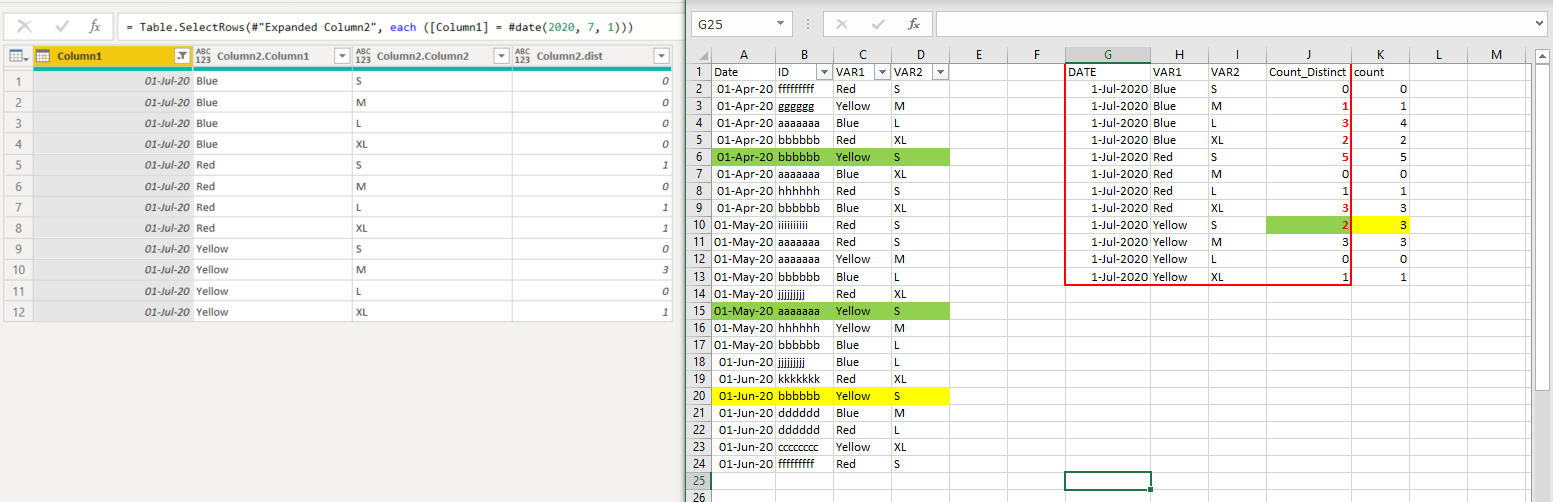
Task: Click the cccccccc ID cell in row 23
Action: tap(804, 447)
